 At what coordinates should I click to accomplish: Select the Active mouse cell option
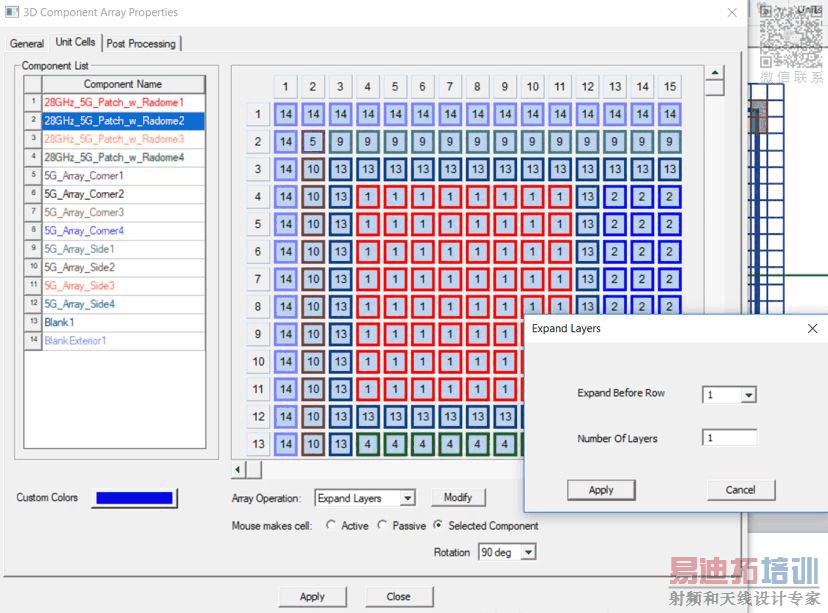pyautogui.click(x=331, y=525)
